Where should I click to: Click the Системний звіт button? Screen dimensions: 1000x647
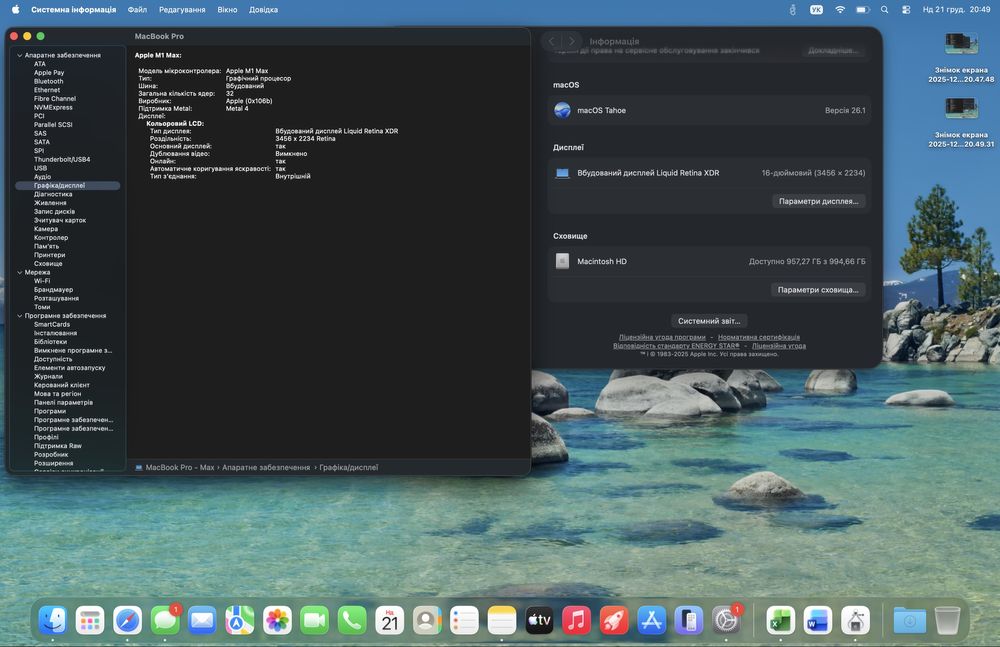click(709, 321)
